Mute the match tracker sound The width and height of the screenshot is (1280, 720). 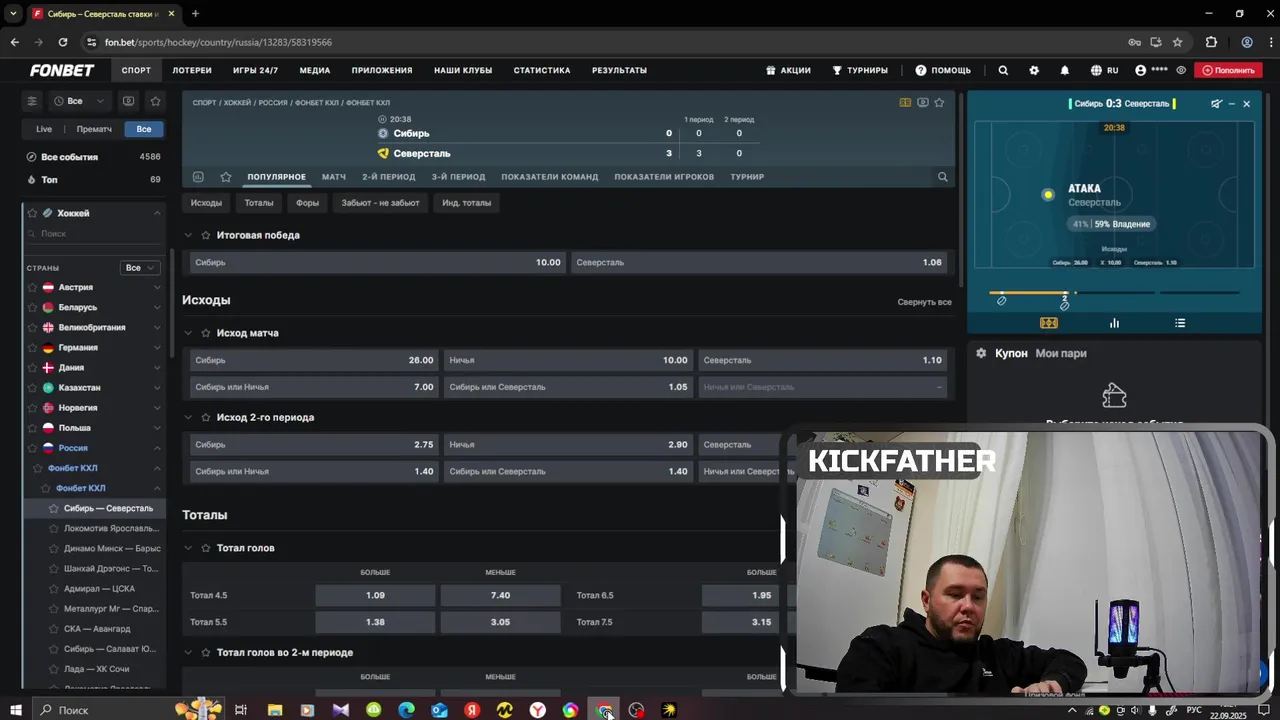[1216, 103]
